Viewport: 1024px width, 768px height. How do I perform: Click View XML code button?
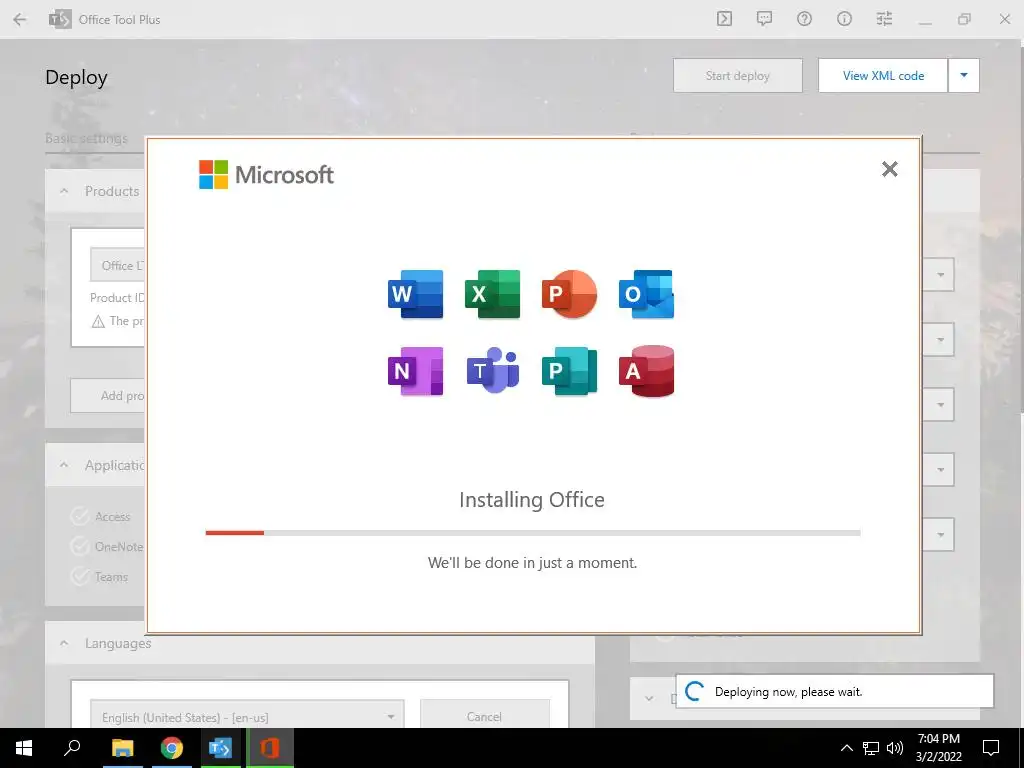[x=883, y=76]
